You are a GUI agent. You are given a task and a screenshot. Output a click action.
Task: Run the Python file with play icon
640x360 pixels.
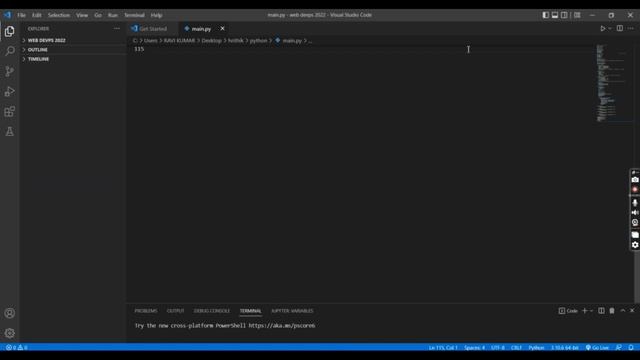click(602, 29)
